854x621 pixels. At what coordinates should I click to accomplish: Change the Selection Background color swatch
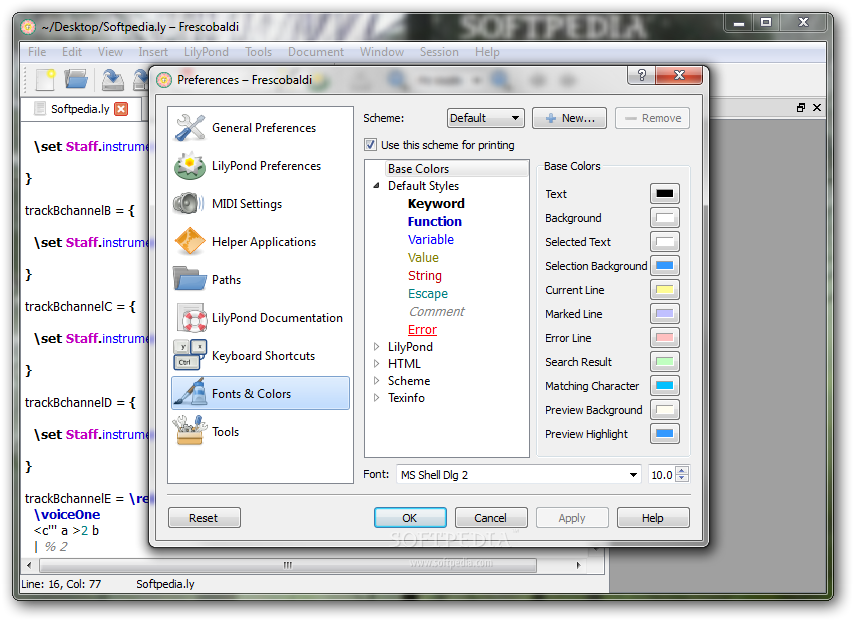pos(664,266)
